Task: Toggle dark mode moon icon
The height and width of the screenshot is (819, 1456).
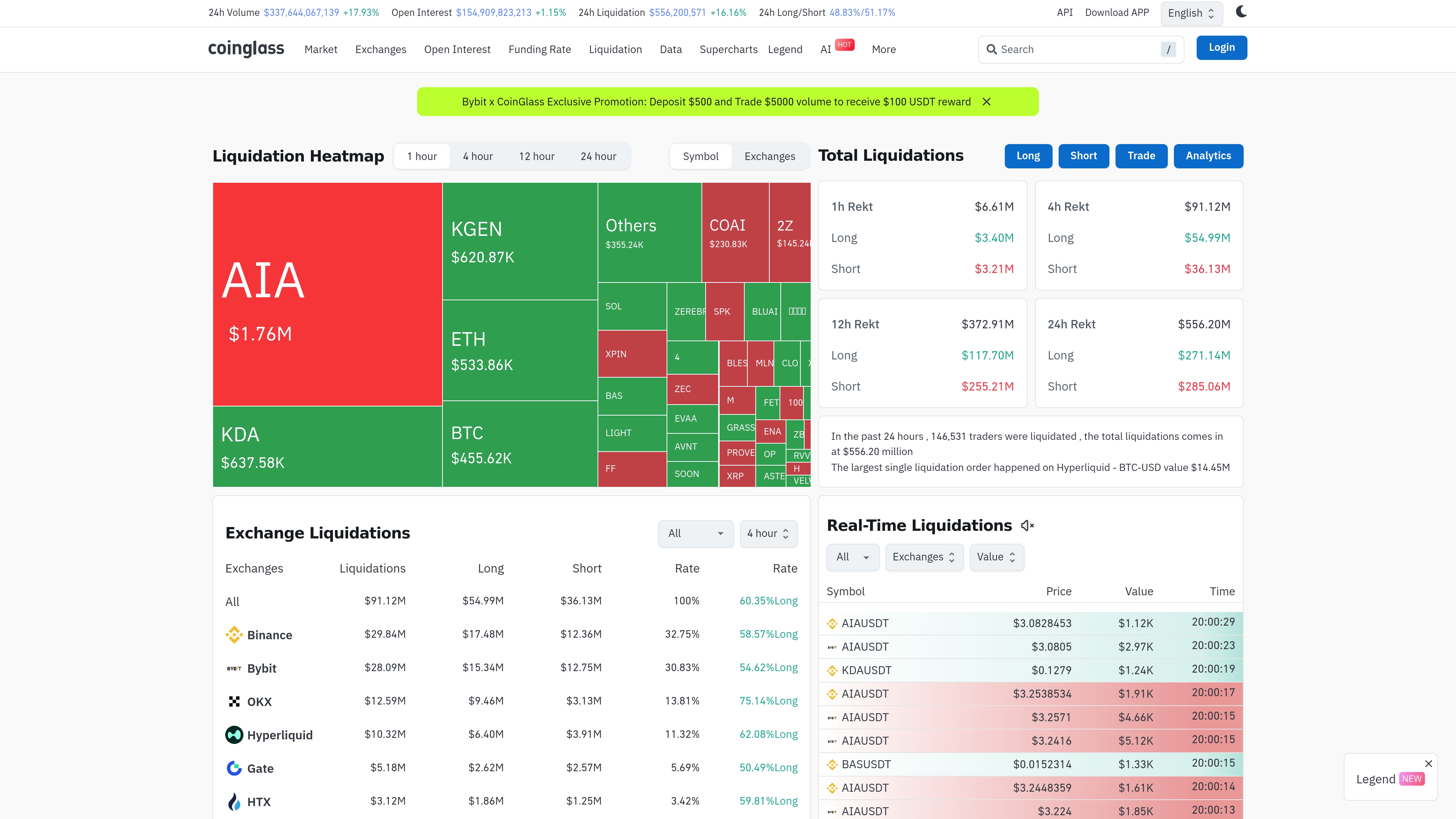Action: 1241,12
